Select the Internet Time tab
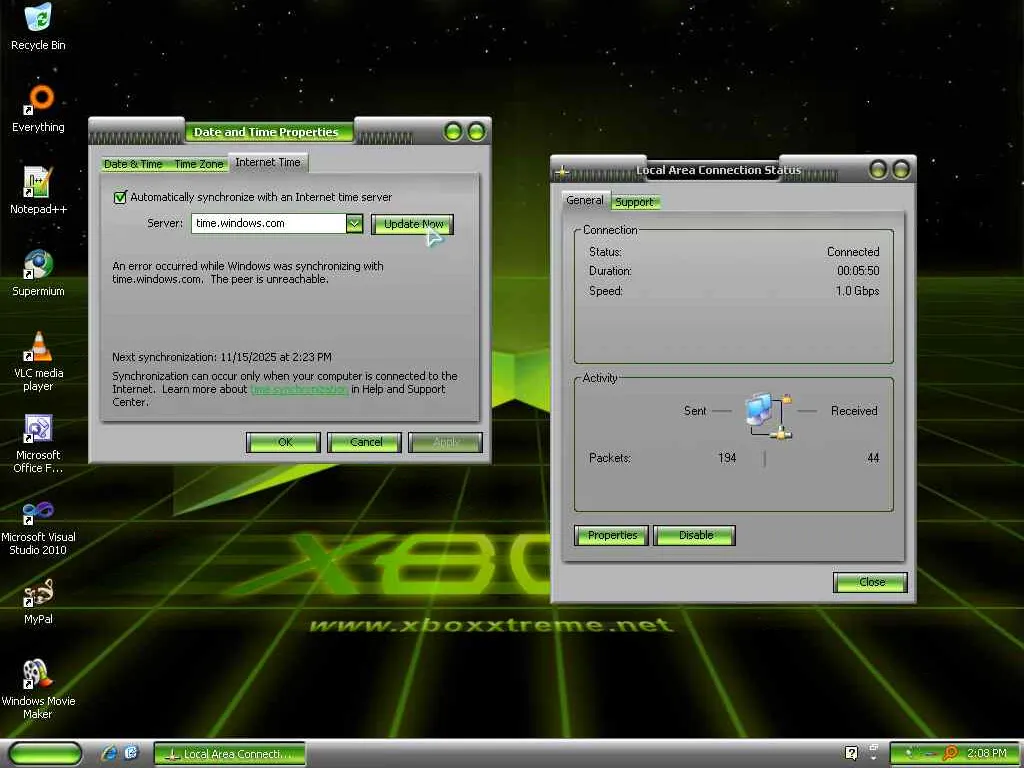Viewport: 1024px width, 768px height. [268, 162]
